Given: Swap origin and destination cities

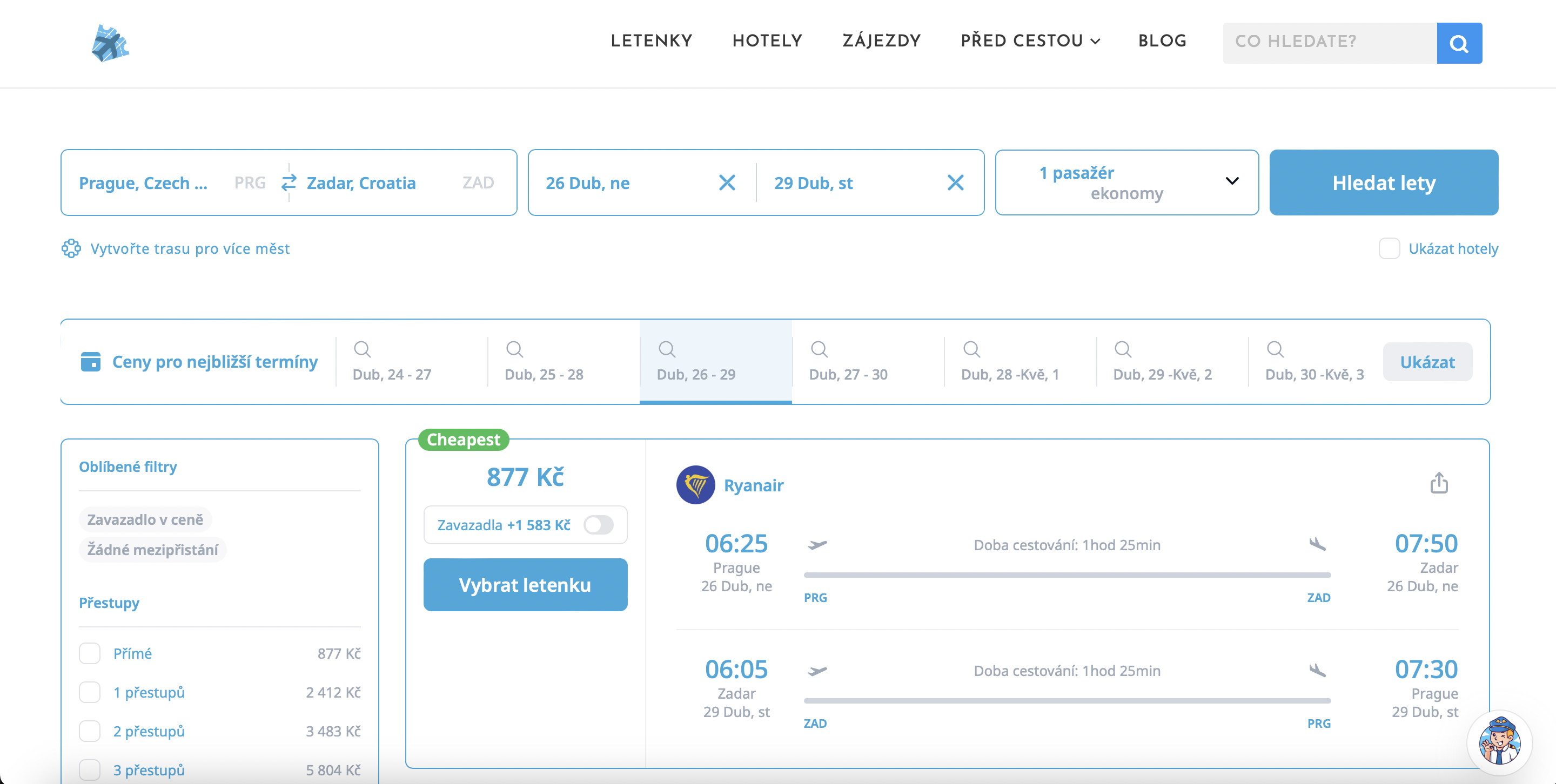Looking at the screenshot, I should pyautogui.click(x=289, y=183).
